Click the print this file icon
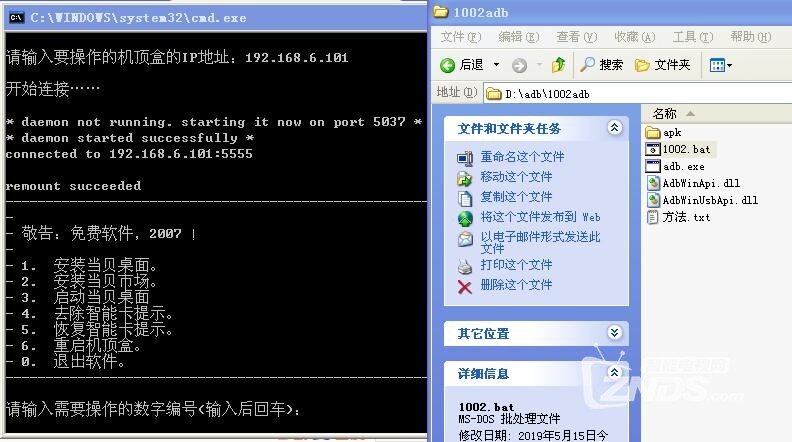 [x=465, y=266]
